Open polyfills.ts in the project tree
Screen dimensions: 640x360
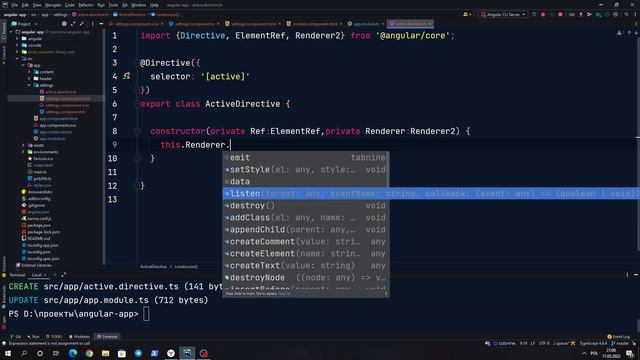pyautogui.click(x=42, y=178)
